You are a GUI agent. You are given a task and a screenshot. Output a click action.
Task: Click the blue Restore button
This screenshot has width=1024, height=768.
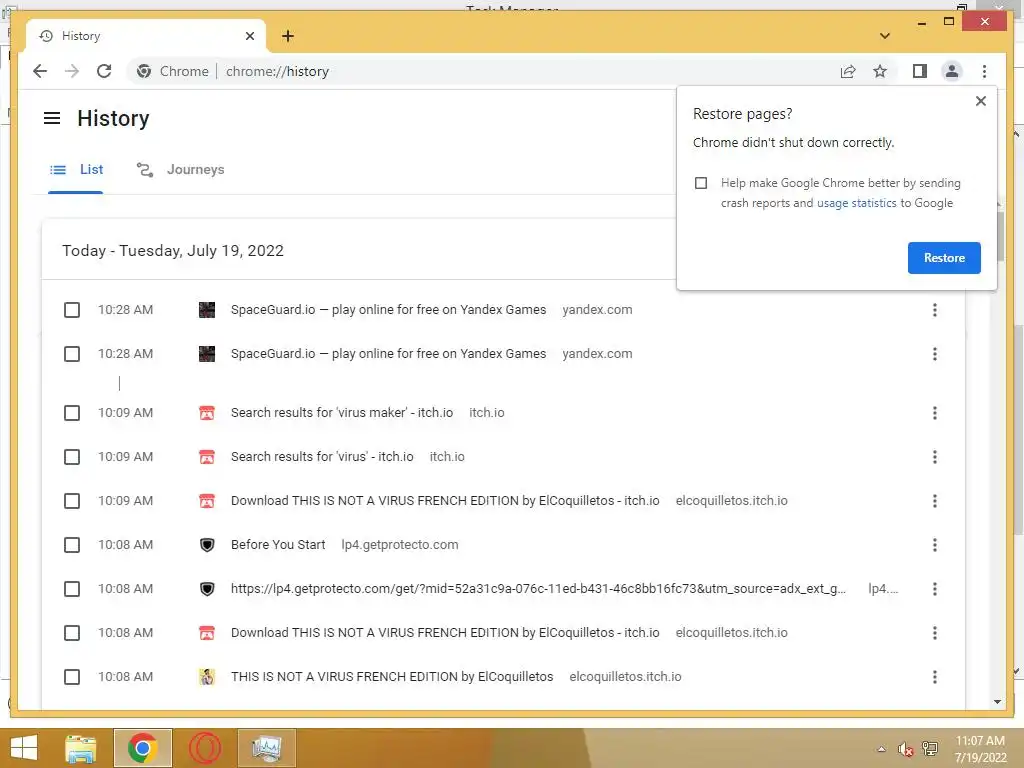[944, 258]
